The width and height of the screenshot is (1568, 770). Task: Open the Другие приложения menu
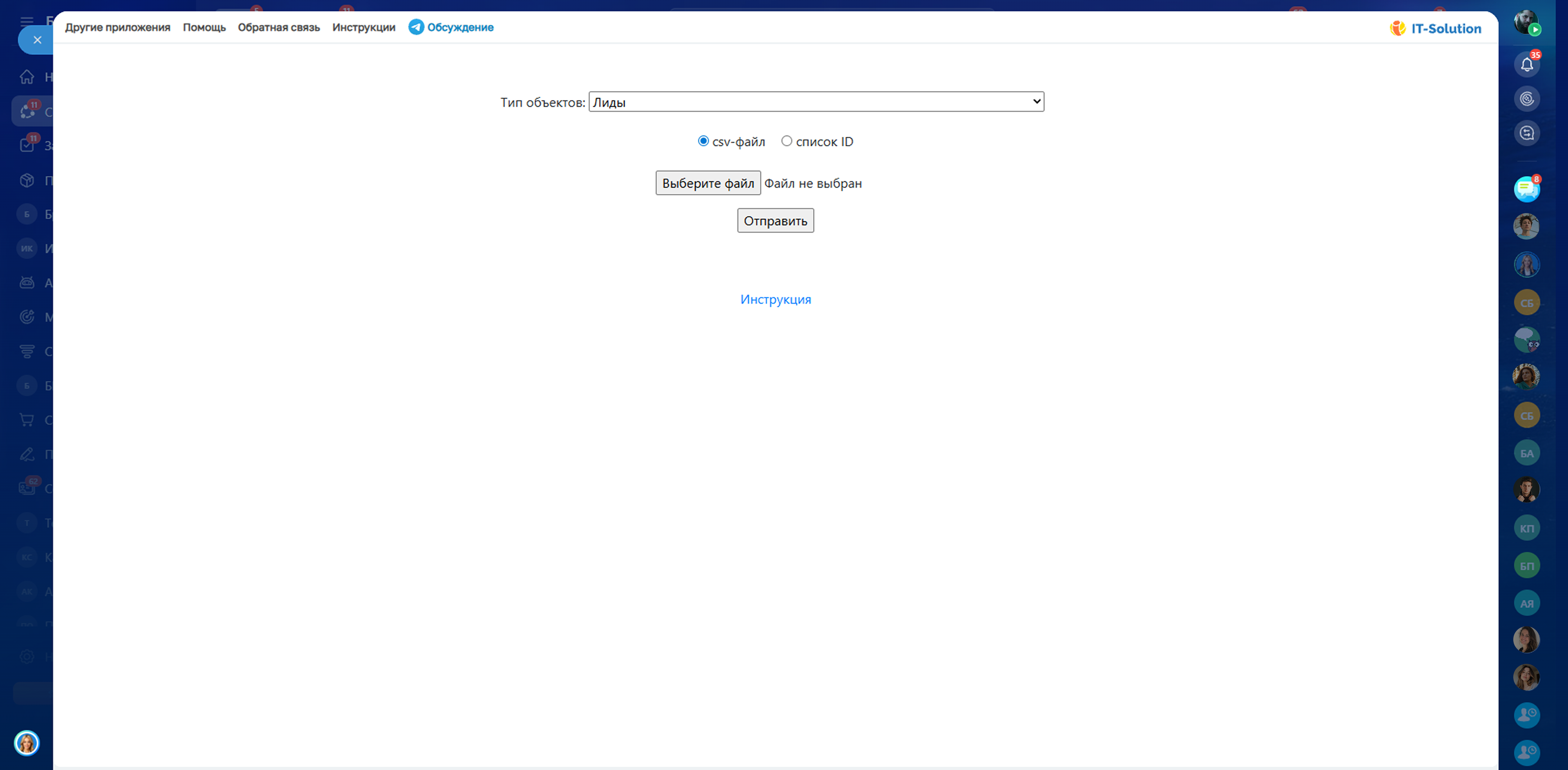click(118, 27)
